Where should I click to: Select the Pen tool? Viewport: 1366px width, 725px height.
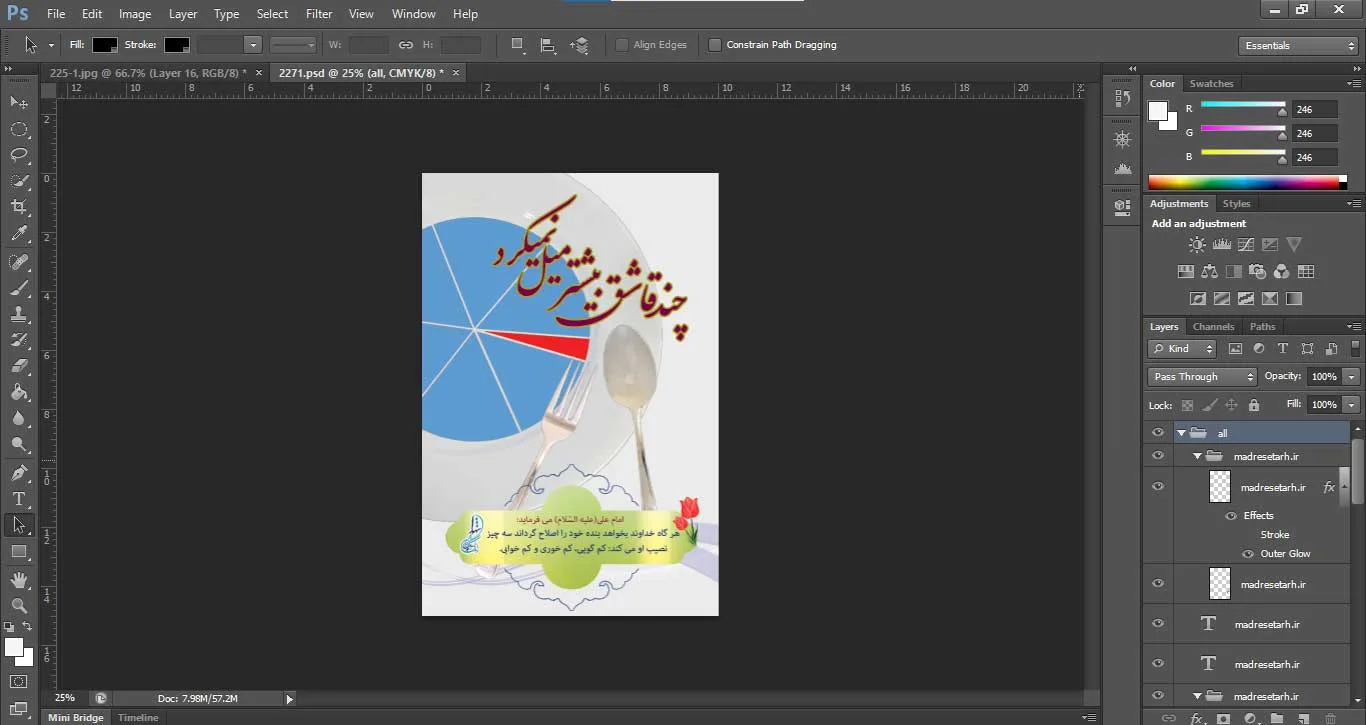click(x=19, y=473)
